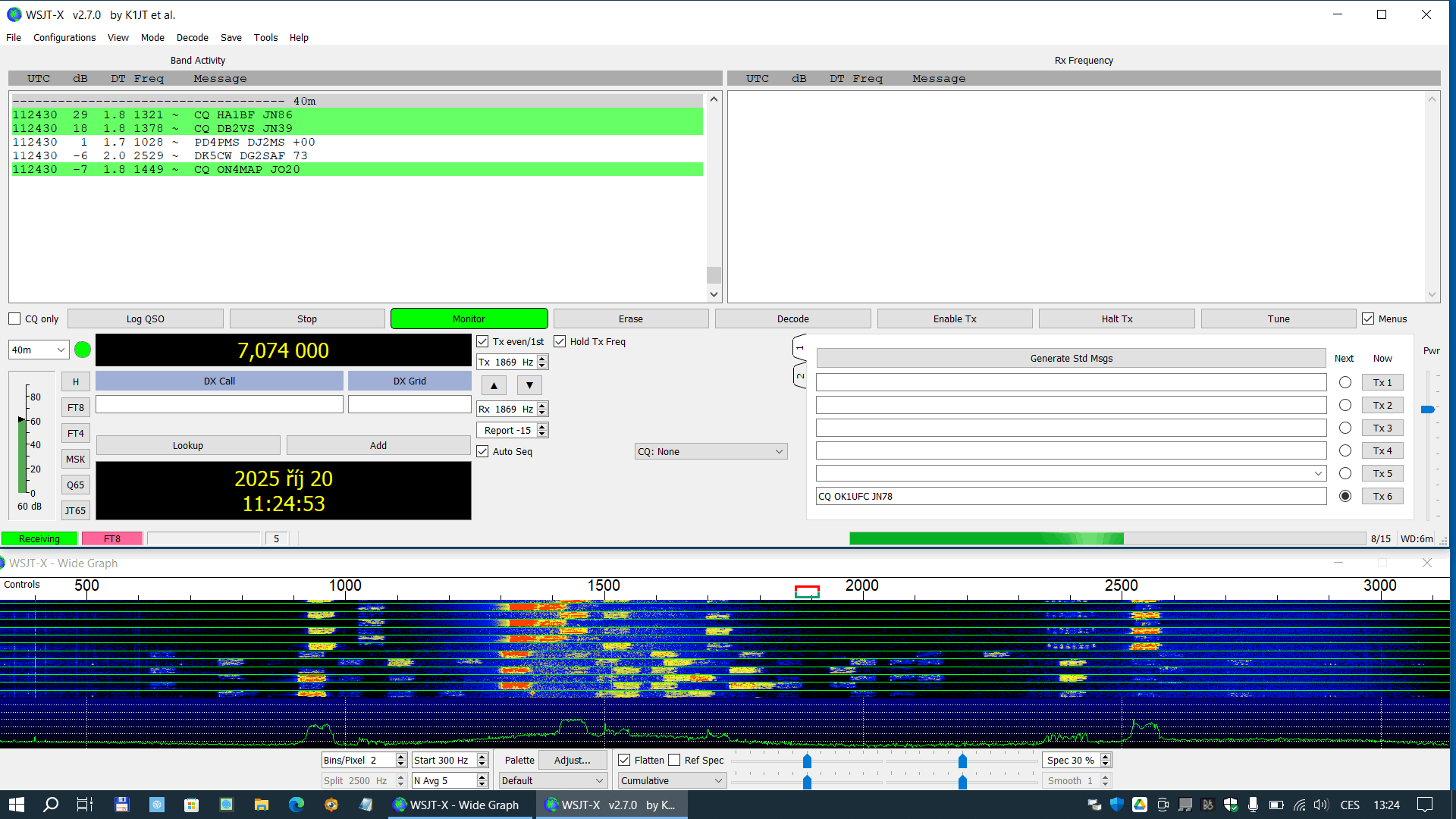
Task: Open the Configurations menu
Action: (x=64, y=37)
